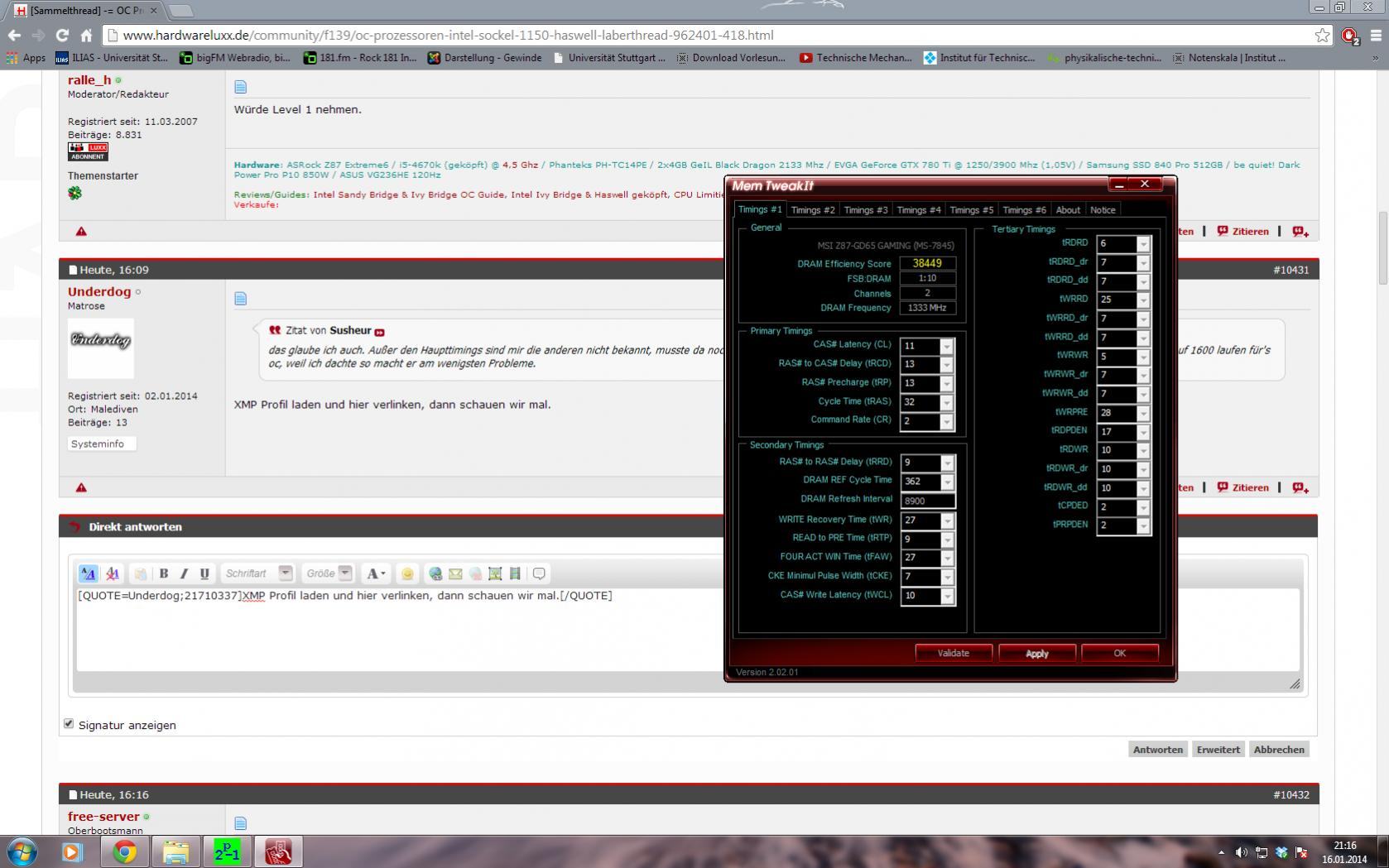Open Command Rate (CR) dropdown
1389x868 pixels.
click(x=946, y=421)
